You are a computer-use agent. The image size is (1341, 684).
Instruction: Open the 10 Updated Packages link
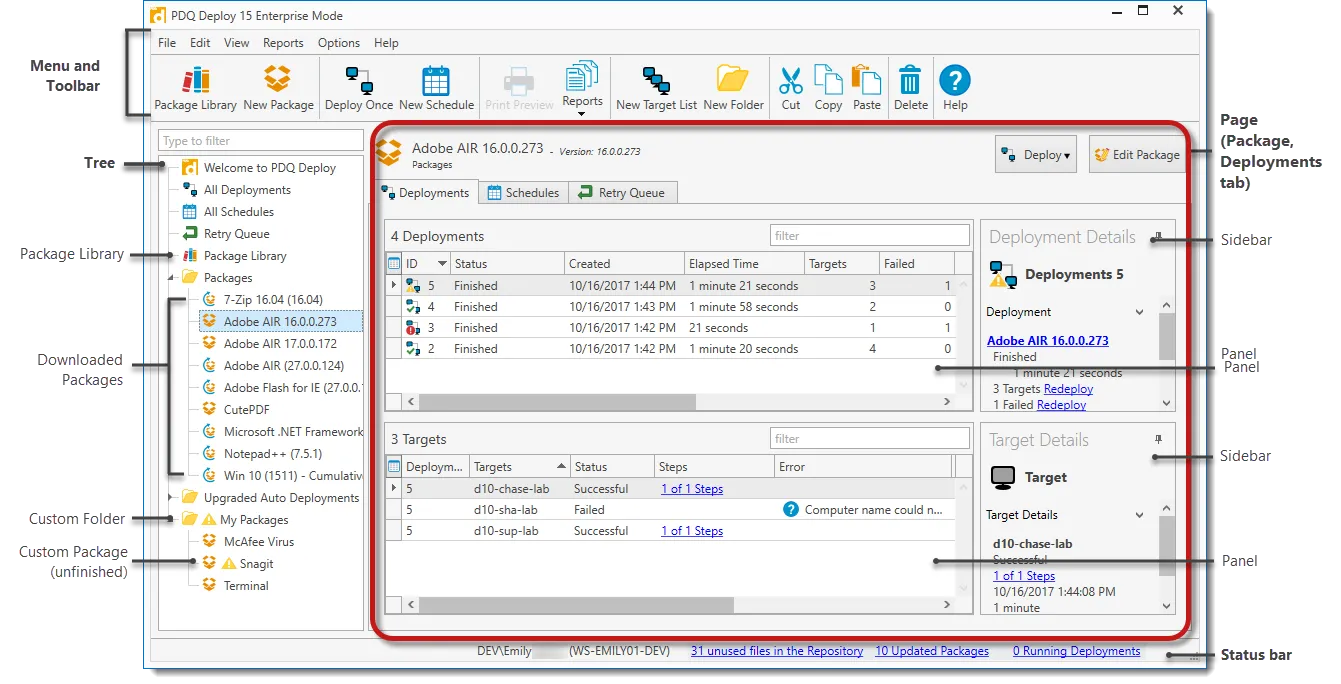pyautogui.click(x=931, y=650)
